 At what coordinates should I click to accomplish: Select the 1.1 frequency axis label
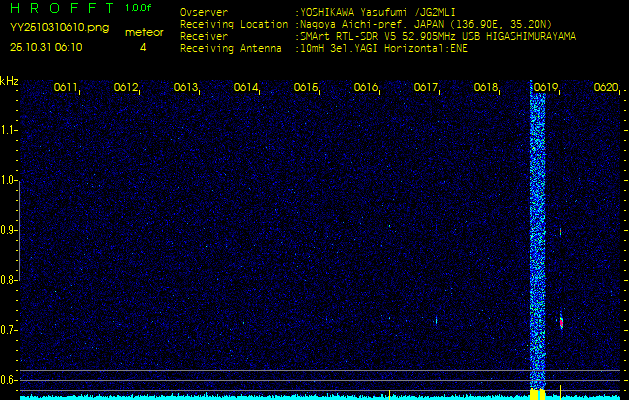(x=9, y=130)
